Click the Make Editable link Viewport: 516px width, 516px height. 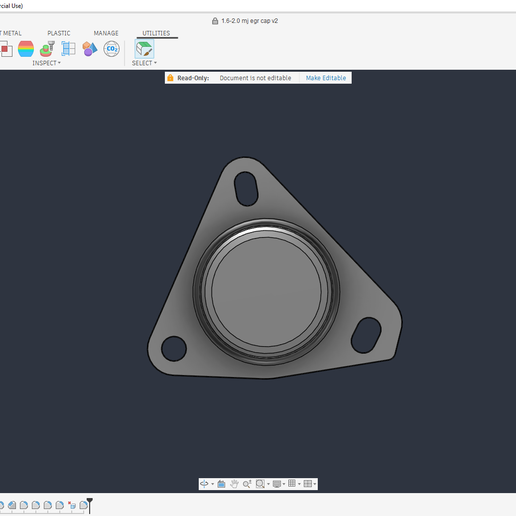326,78
